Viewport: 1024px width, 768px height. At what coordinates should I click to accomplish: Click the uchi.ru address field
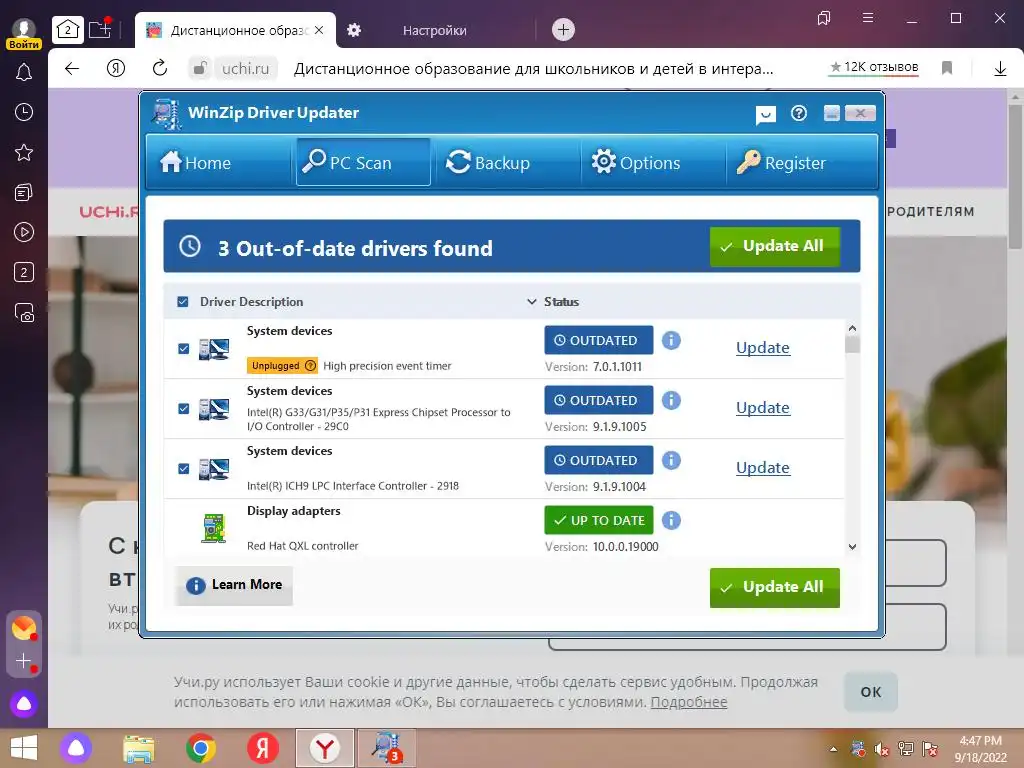coord(245,69)
